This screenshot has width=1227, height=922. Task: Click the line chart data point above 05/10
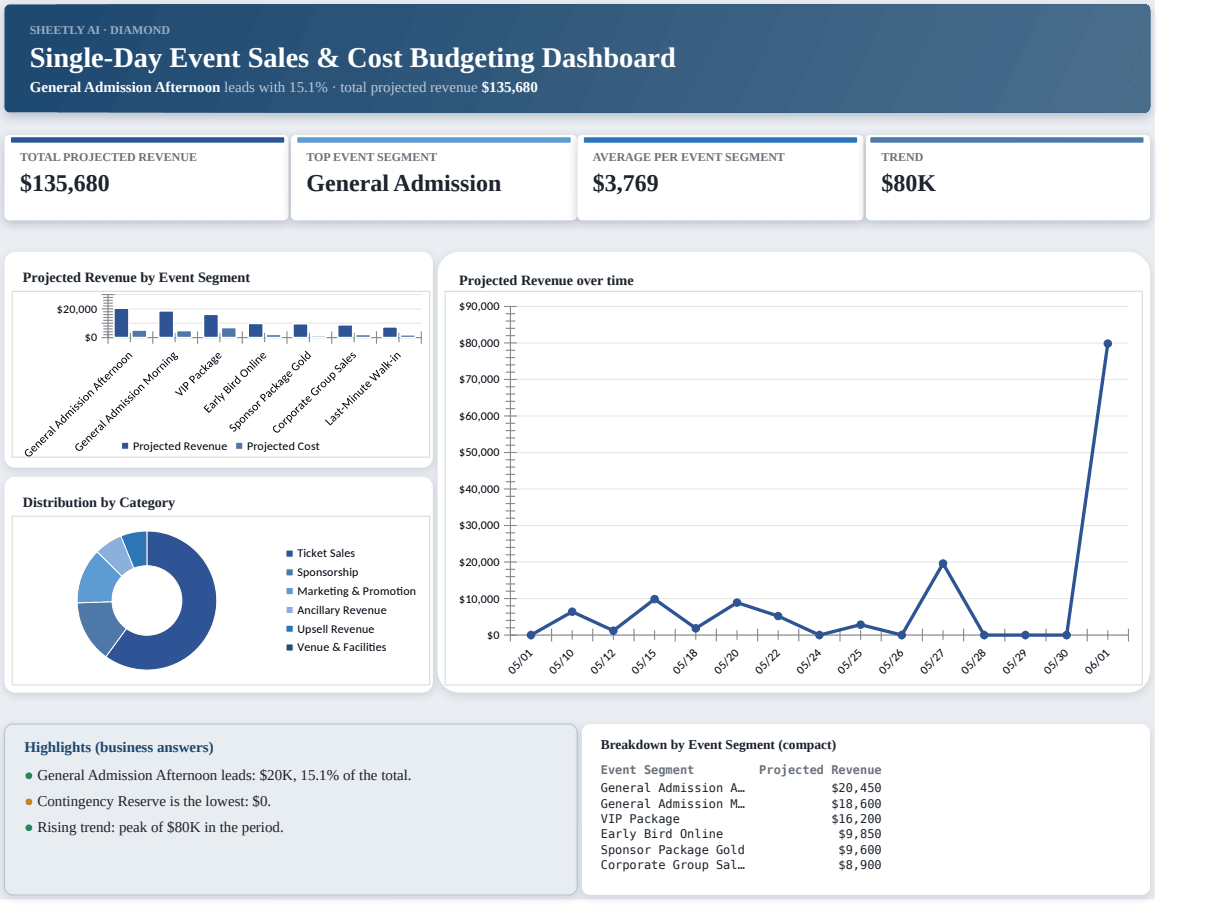coord(572,611)
